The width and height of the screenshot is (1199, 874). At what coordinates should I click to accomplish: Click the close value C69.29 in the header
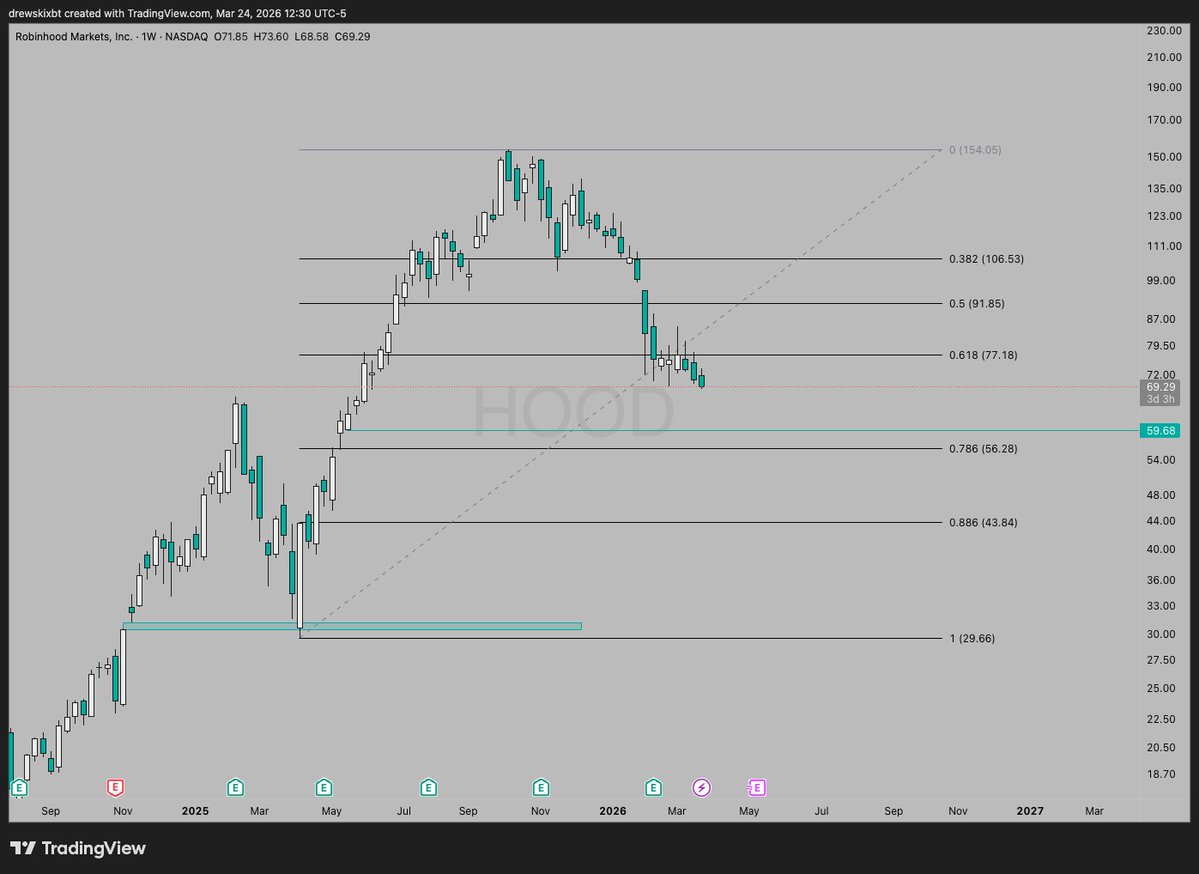tap(353, 36)
